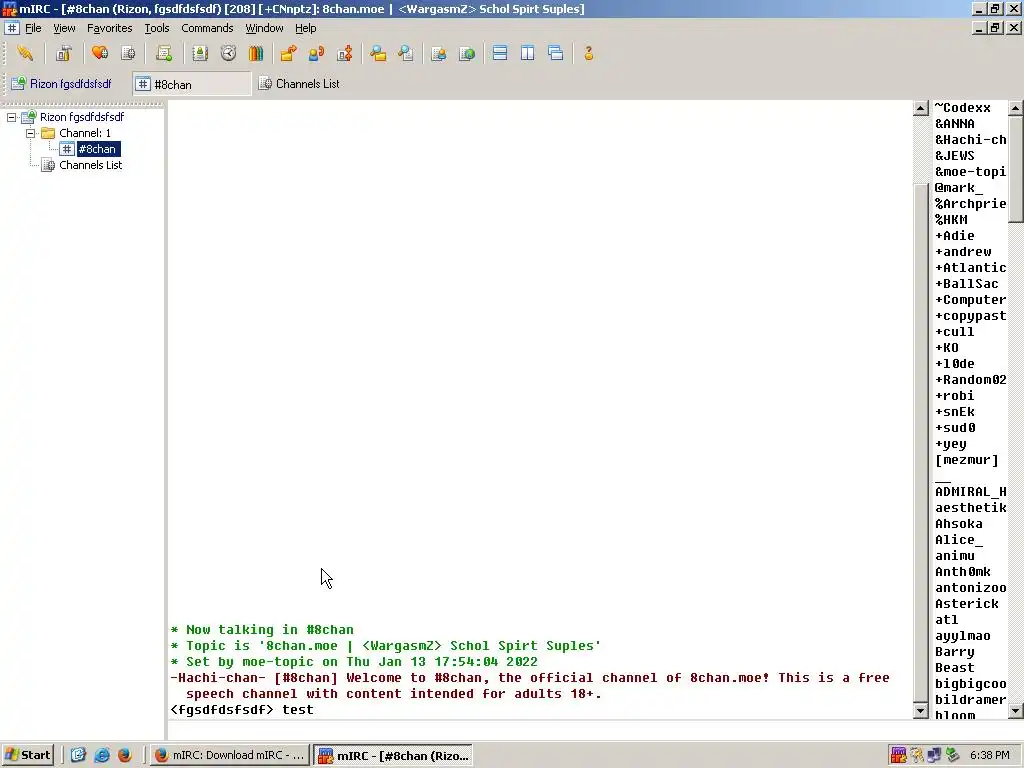The width and height of the screenshot is (1024, 768).
Task: Open the Favorites heart toolbar icon
Action: [100, 54]
